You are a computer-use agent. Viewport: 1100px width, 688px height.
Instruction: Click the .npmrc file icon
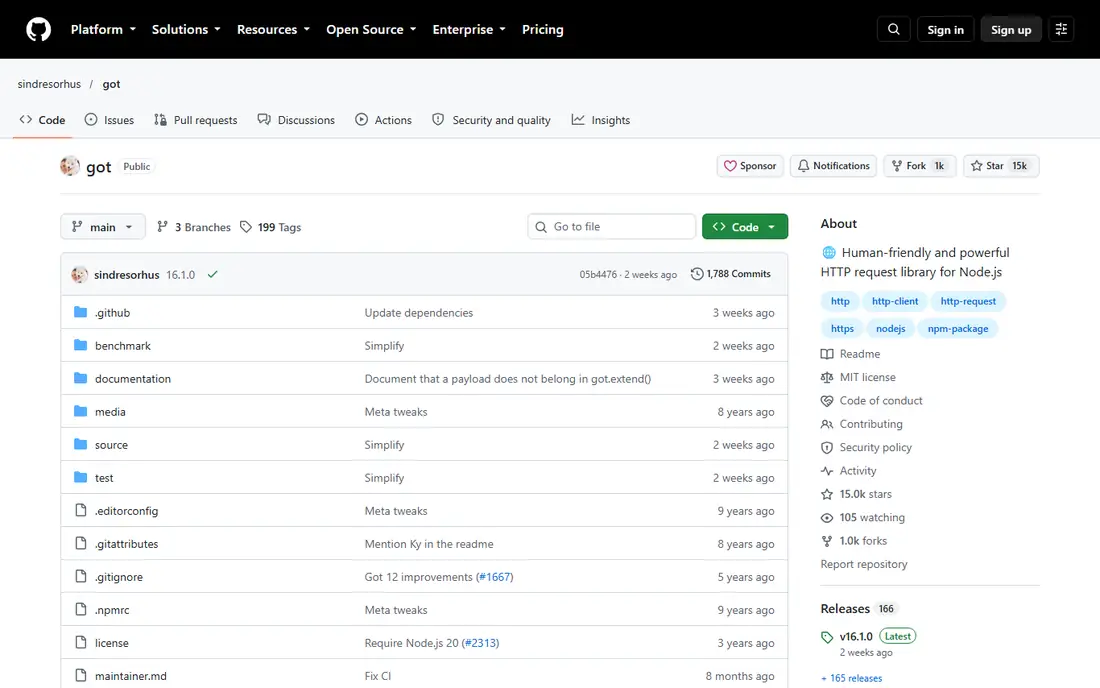(81, 609)
